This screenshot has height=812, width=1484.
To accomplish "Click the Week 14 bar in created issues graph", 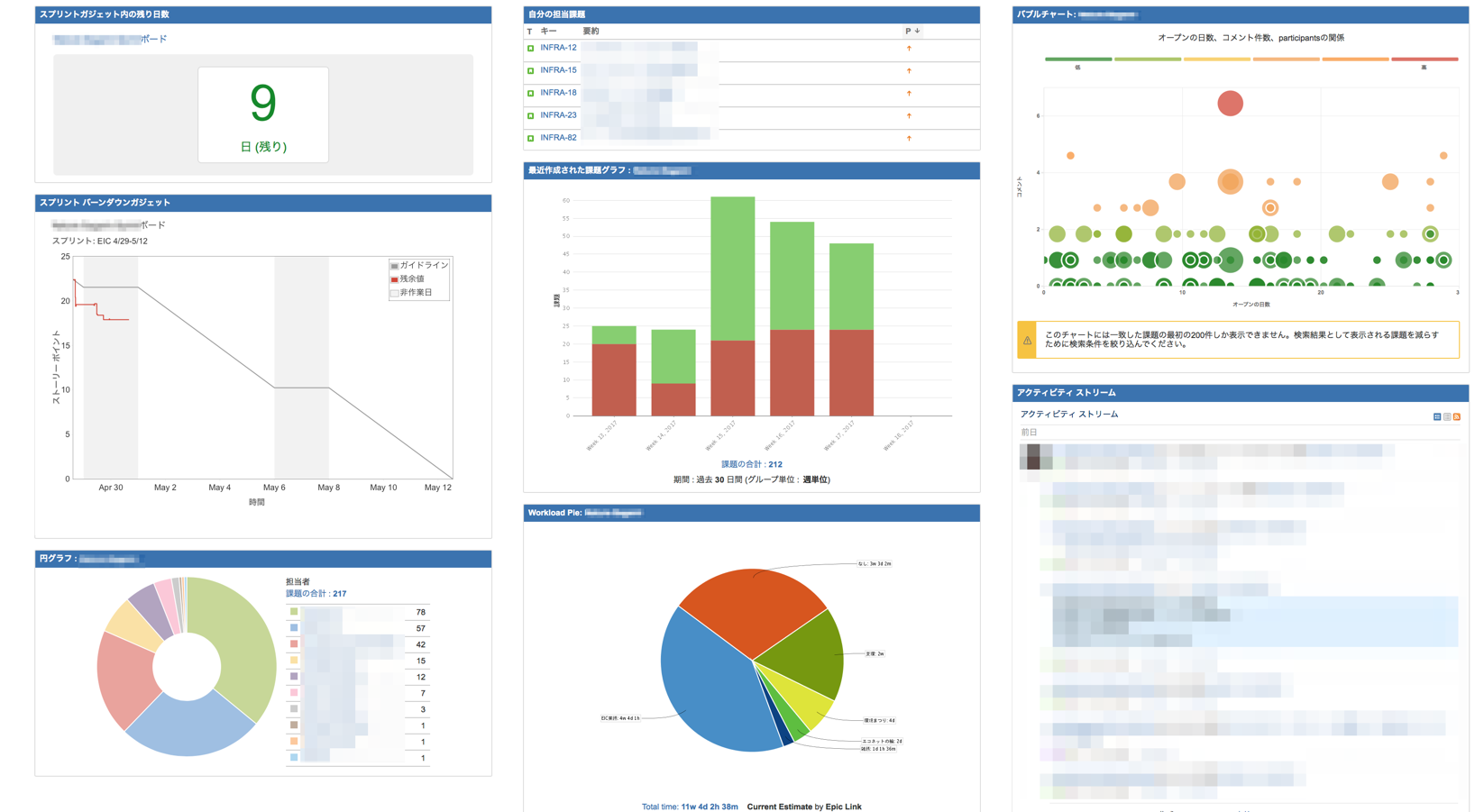I will pyautogui.click(x=673, y=373).
